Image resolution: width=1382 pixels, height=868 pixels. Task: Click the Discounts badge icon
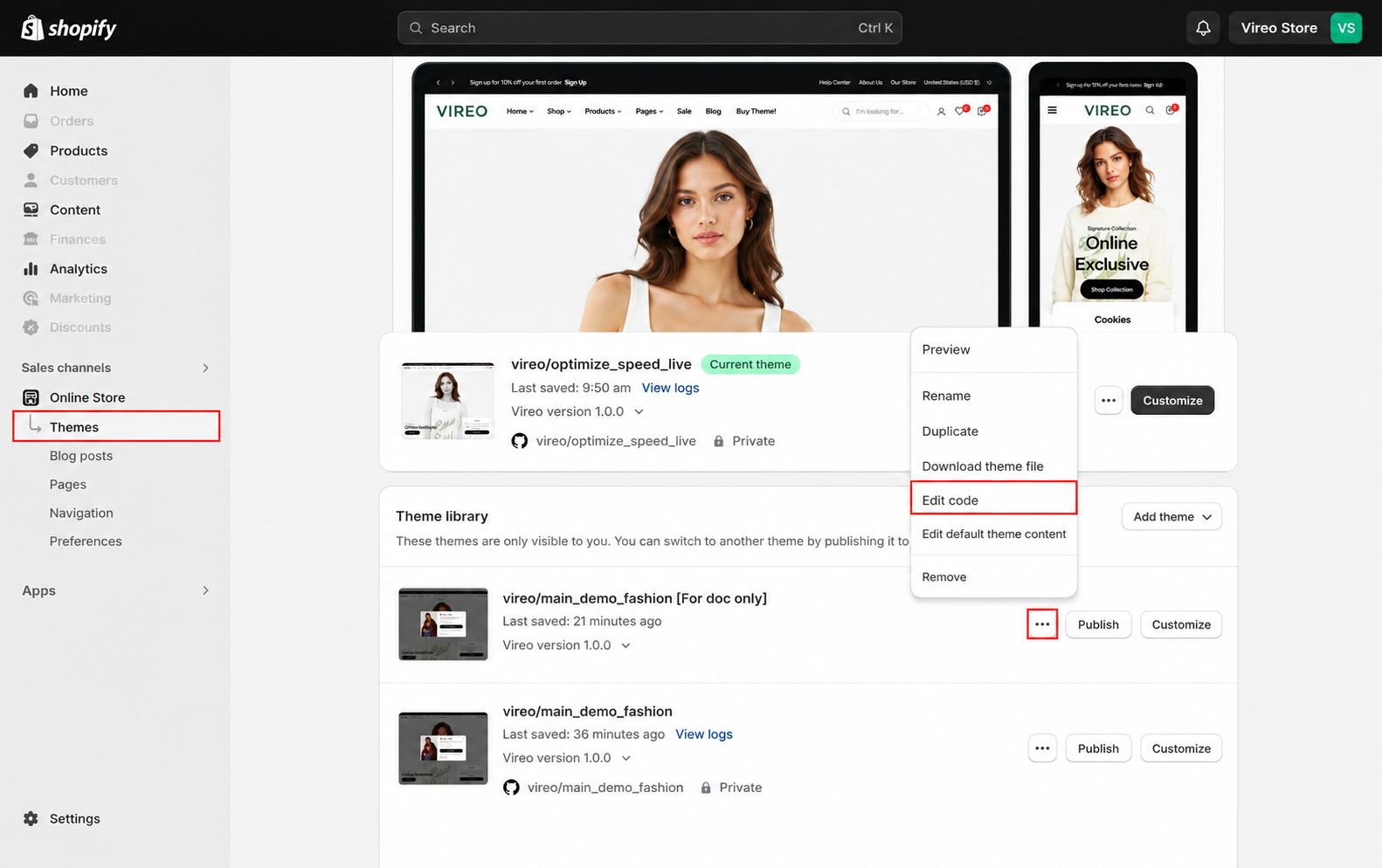[31, 327]
